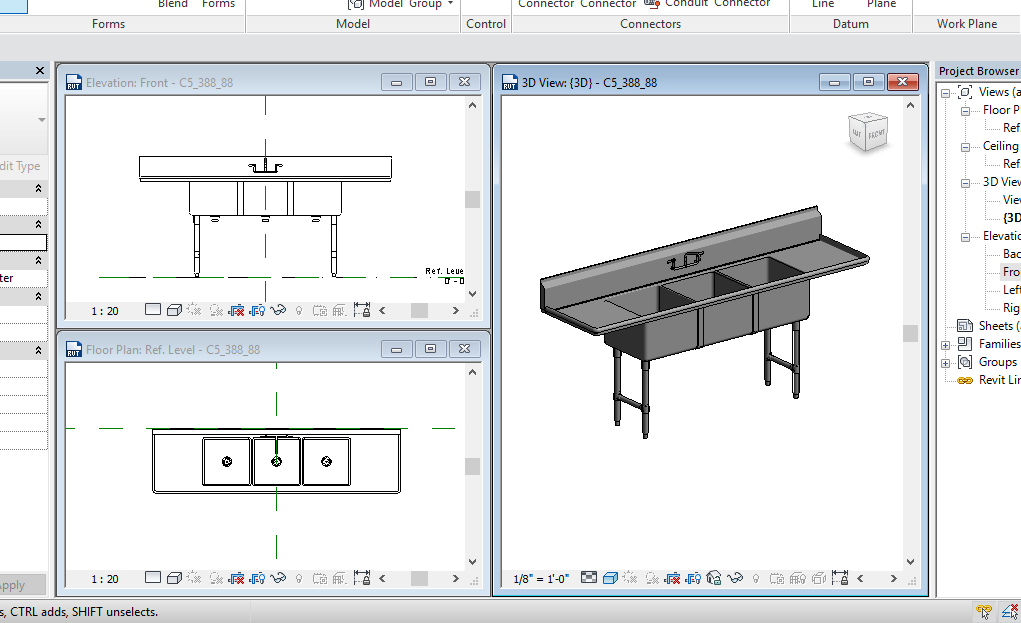Screen dimensions: 1021x623
Task: Toggle the crop view in the floor plan
Action: click(x=235, y=578)
